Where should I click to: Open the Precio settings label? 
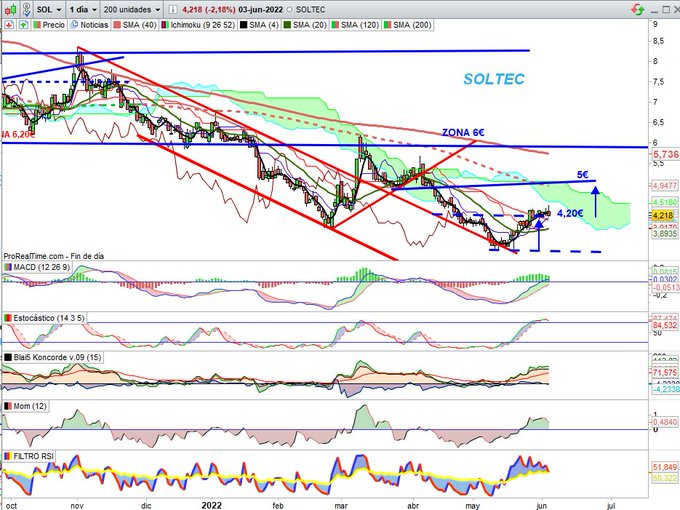click(53, 25)
